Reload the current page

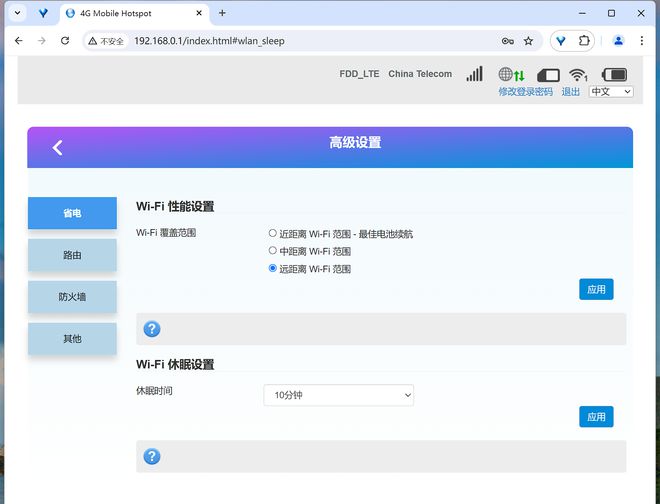(x=65, y=41)
